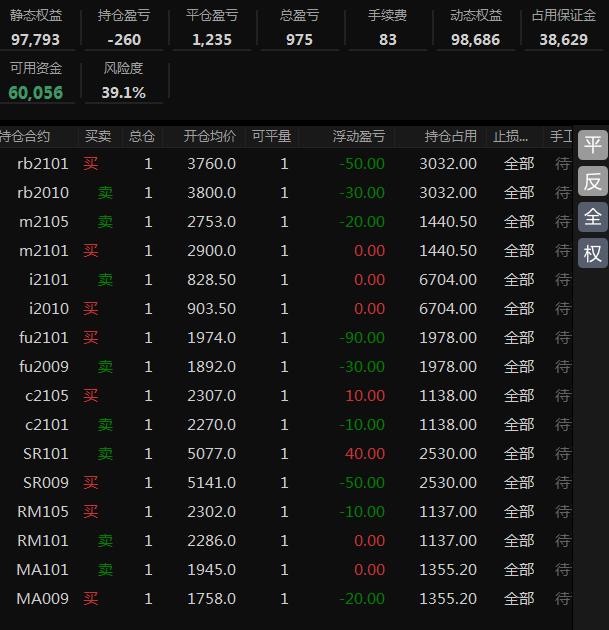This screenshot has width=609, height=630.
Task: Click the 风险度 value 39.1%
Action: [123, 93]
